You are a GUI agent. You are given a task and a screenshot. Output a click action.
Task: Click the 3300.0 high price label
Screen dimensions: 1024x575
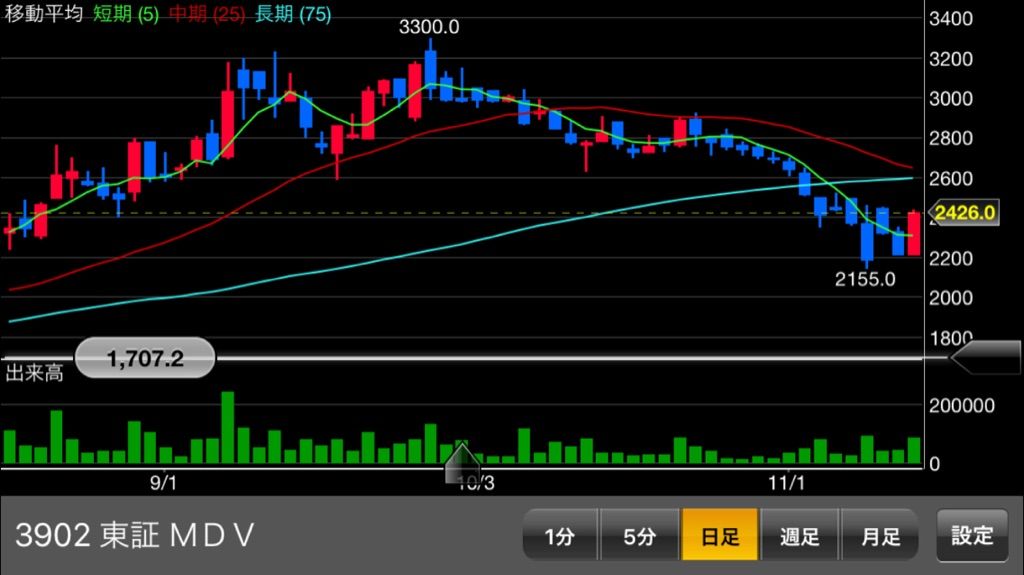click(429, 27)
